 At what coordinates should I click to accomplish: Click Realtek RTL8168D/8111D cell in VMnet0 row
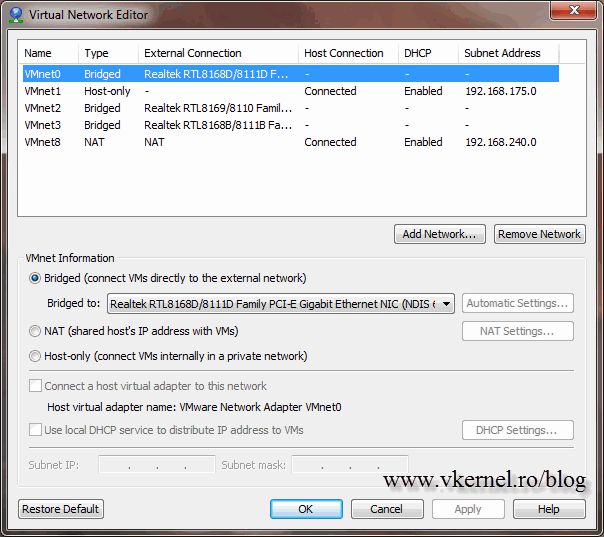click(x=216, y=74)
